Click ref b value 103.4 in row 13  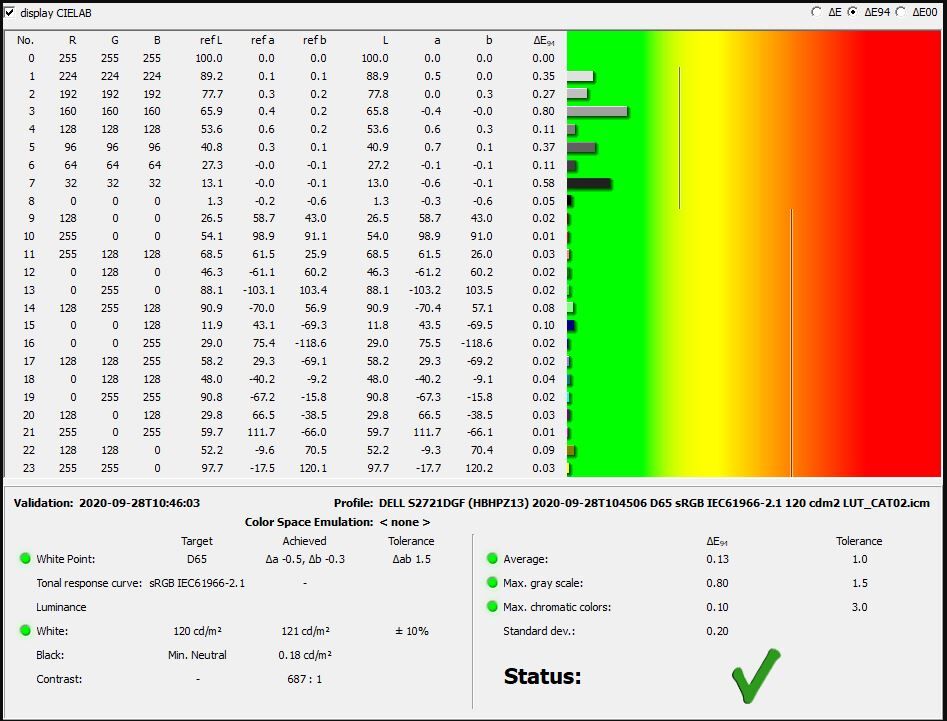[x=313, y=290]
